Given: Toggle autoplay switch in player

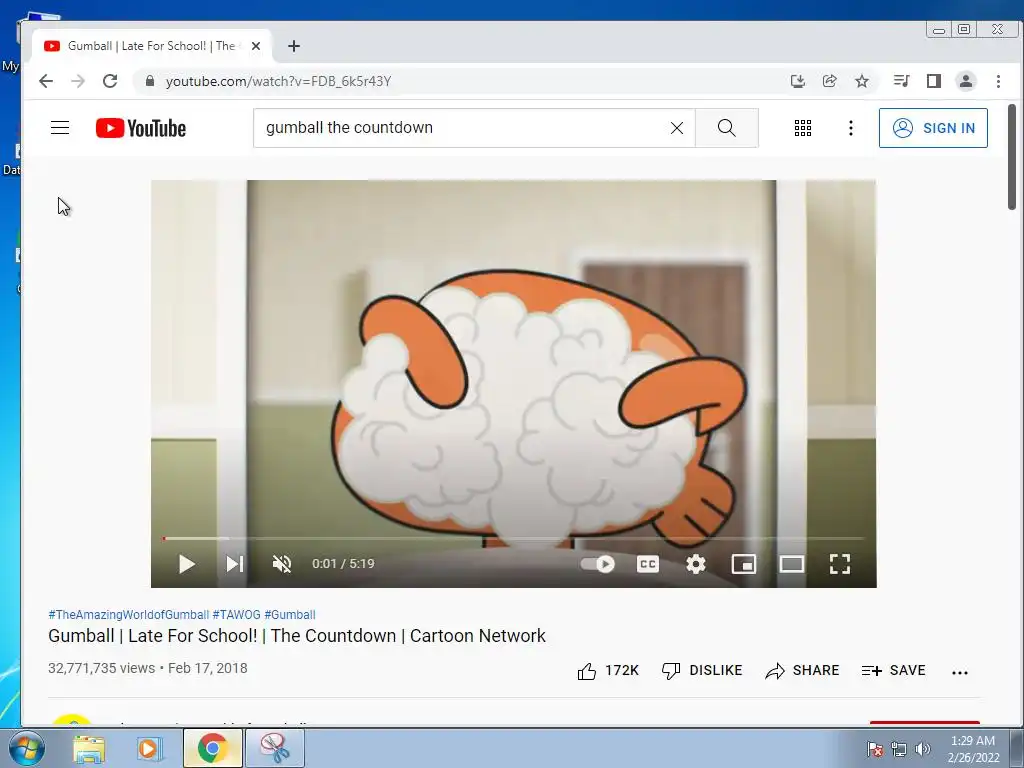Looking at the screenshot, I should pos(598,564).
